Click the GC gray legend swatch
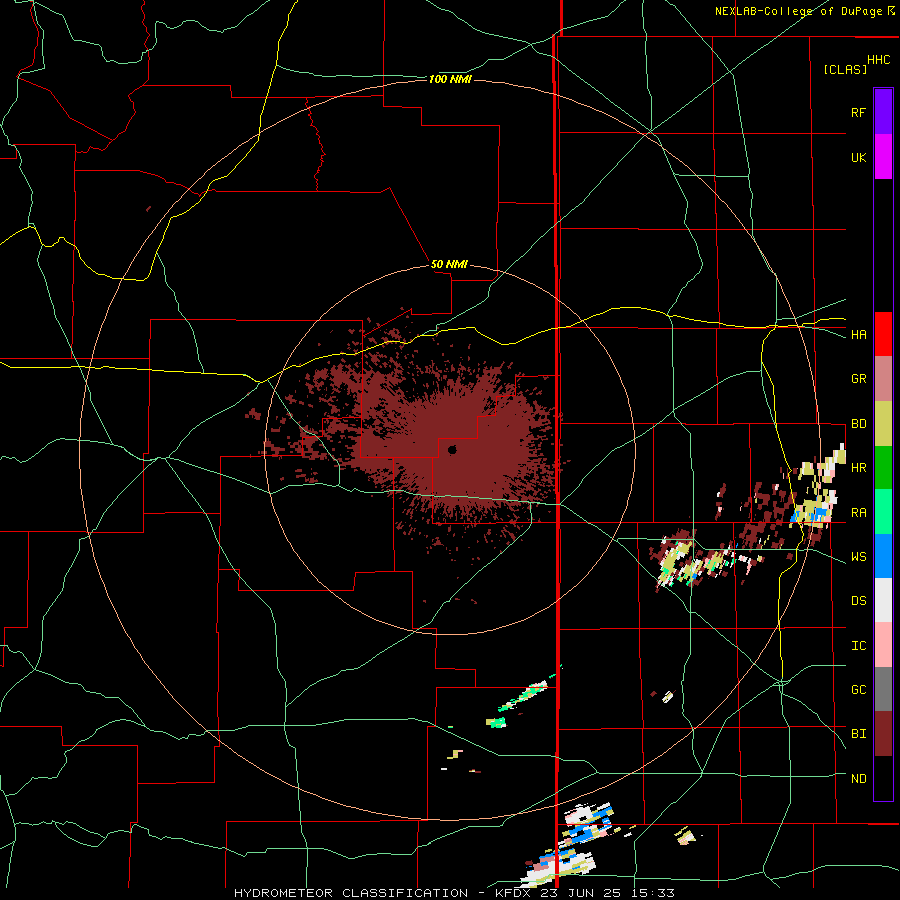Viewport: 900px width, 900px height. pyautogui.click(x=883, y=689)
